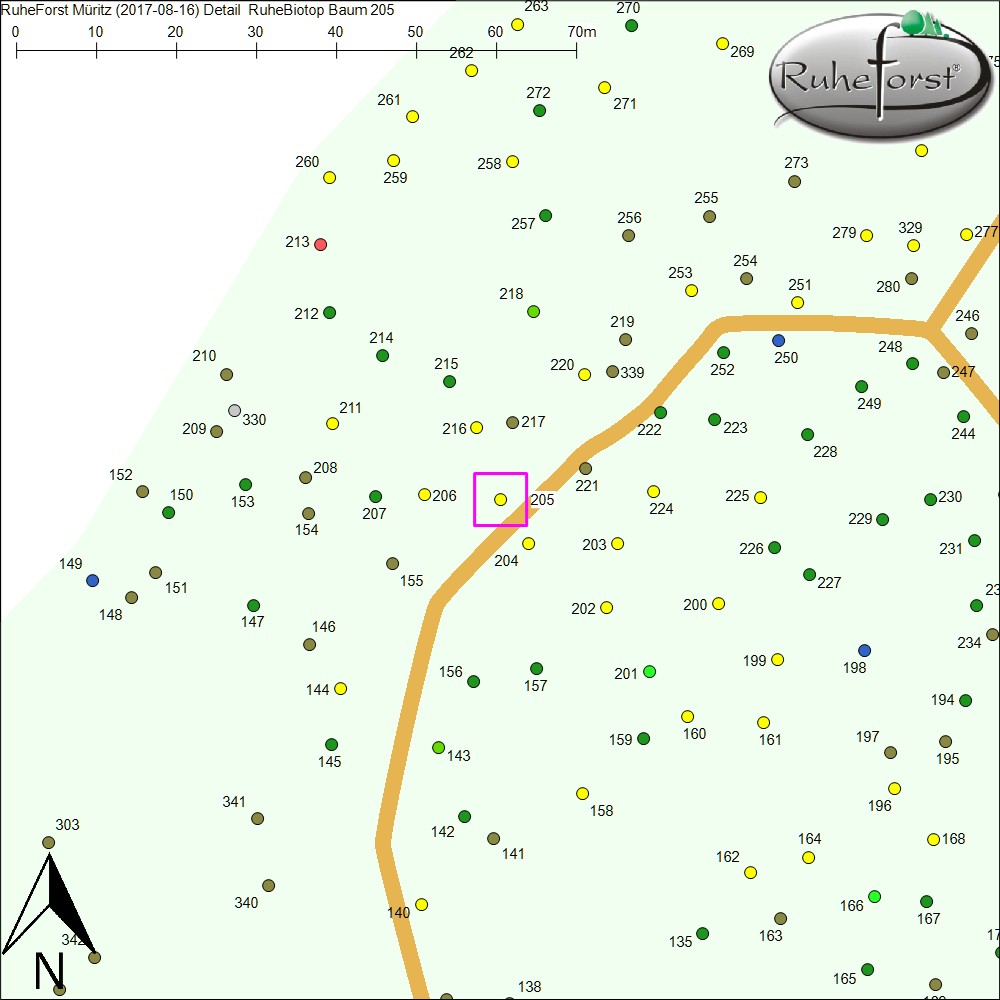Click the yellow tree marker 224

(x=653, y=491)
